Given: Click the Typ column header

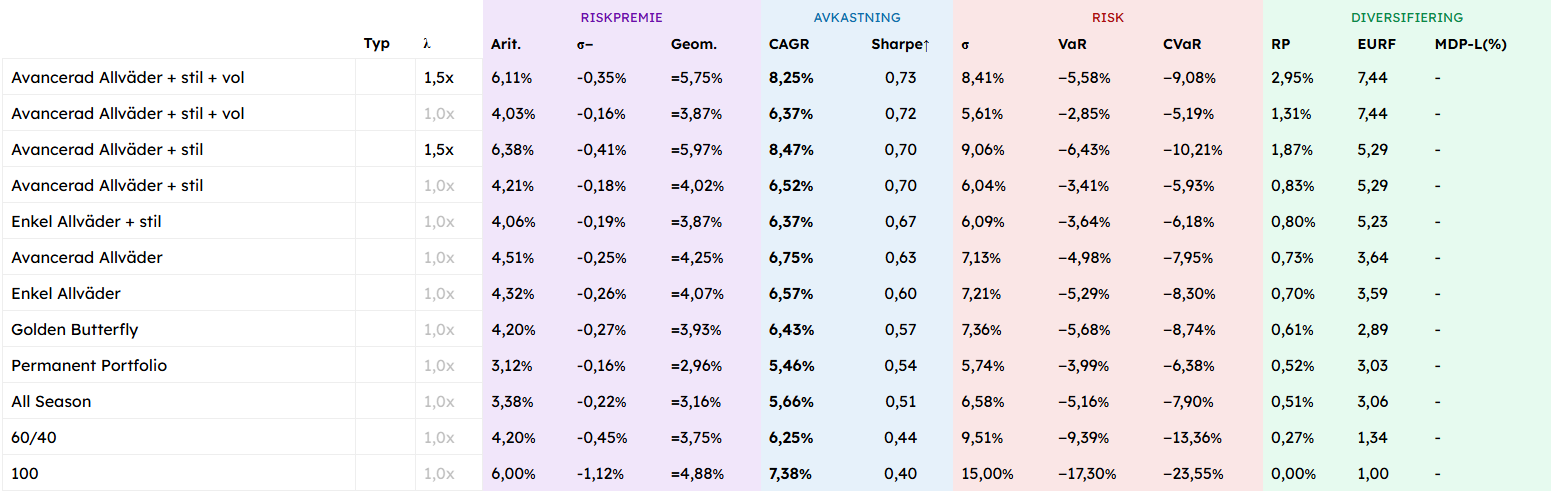Looking at the screenshot, I should click(377, 44).
